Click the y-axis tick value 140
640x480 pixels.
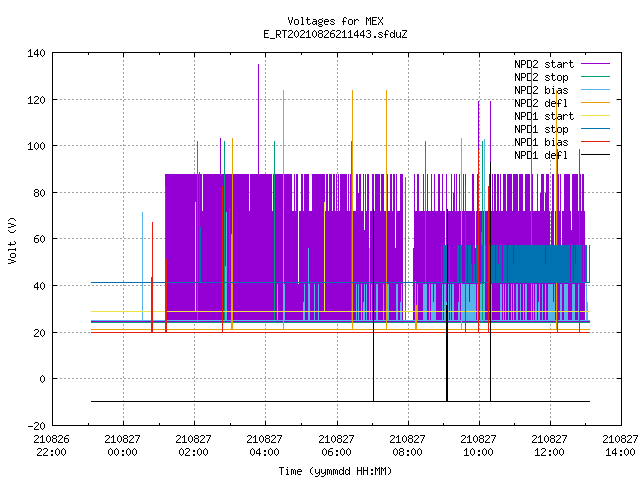36,53
